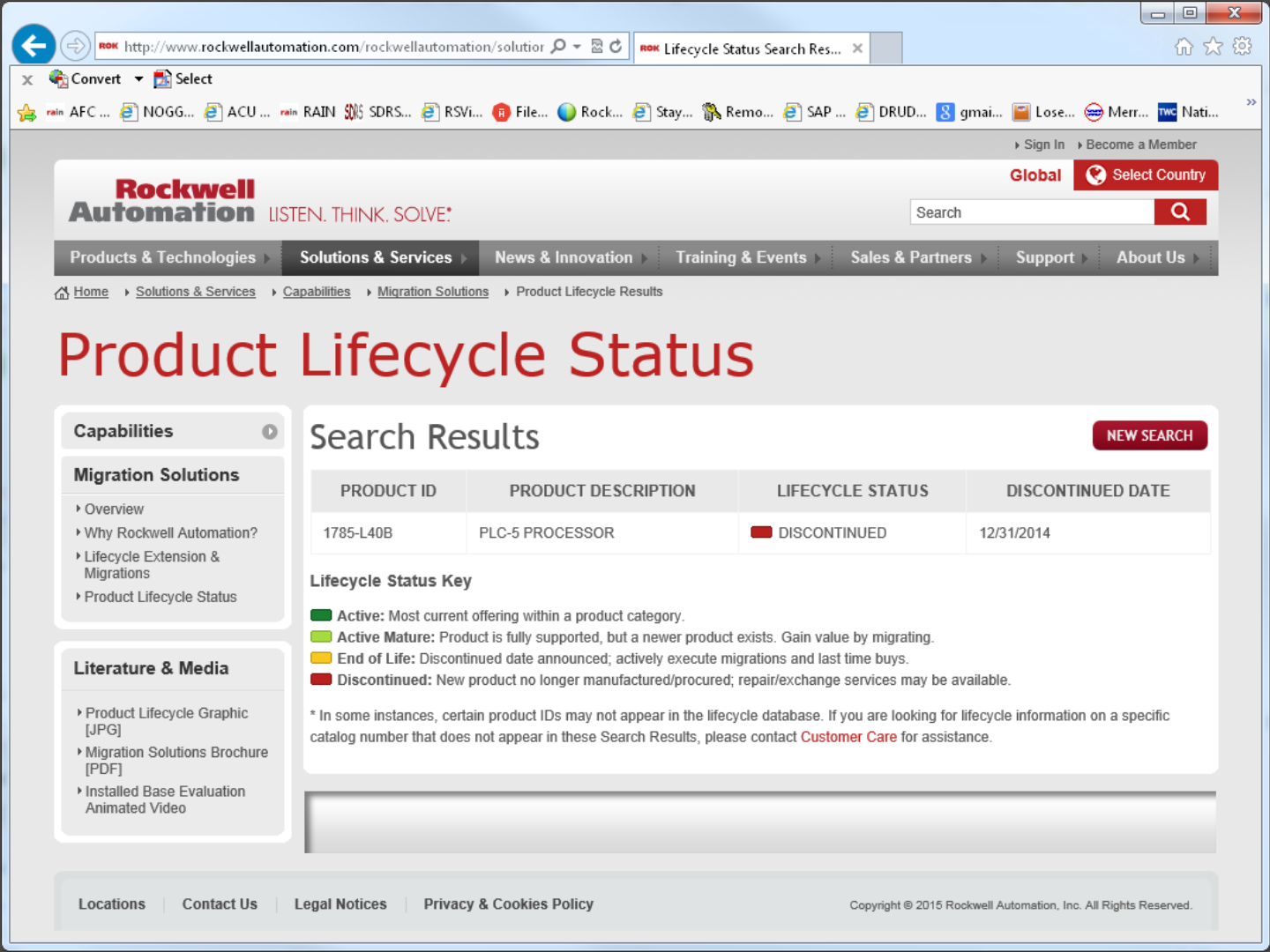Open the Products & Technologies menu
1270x952 pixels.
[x=168, y=257]
